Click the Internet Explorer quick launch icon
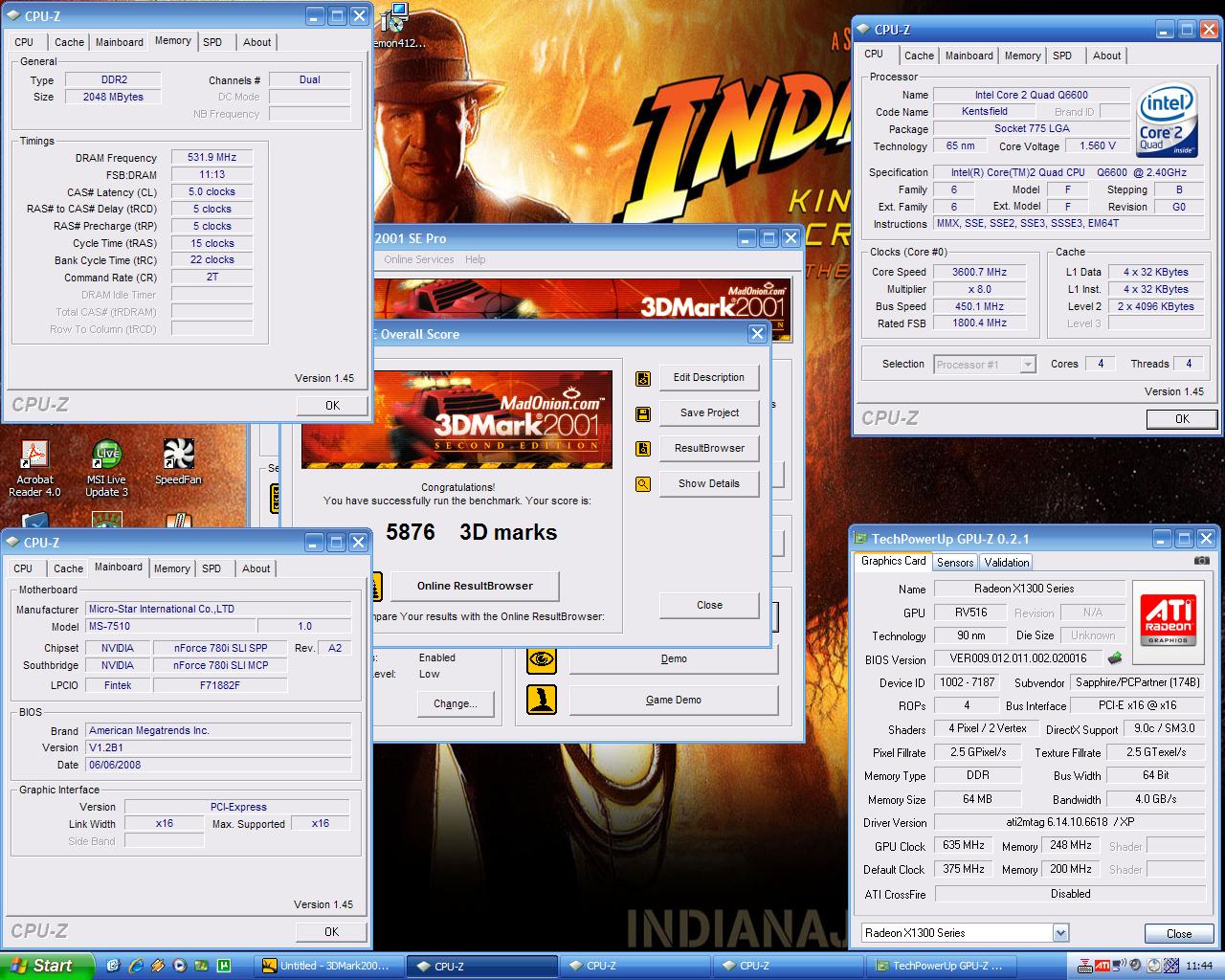 136,966
